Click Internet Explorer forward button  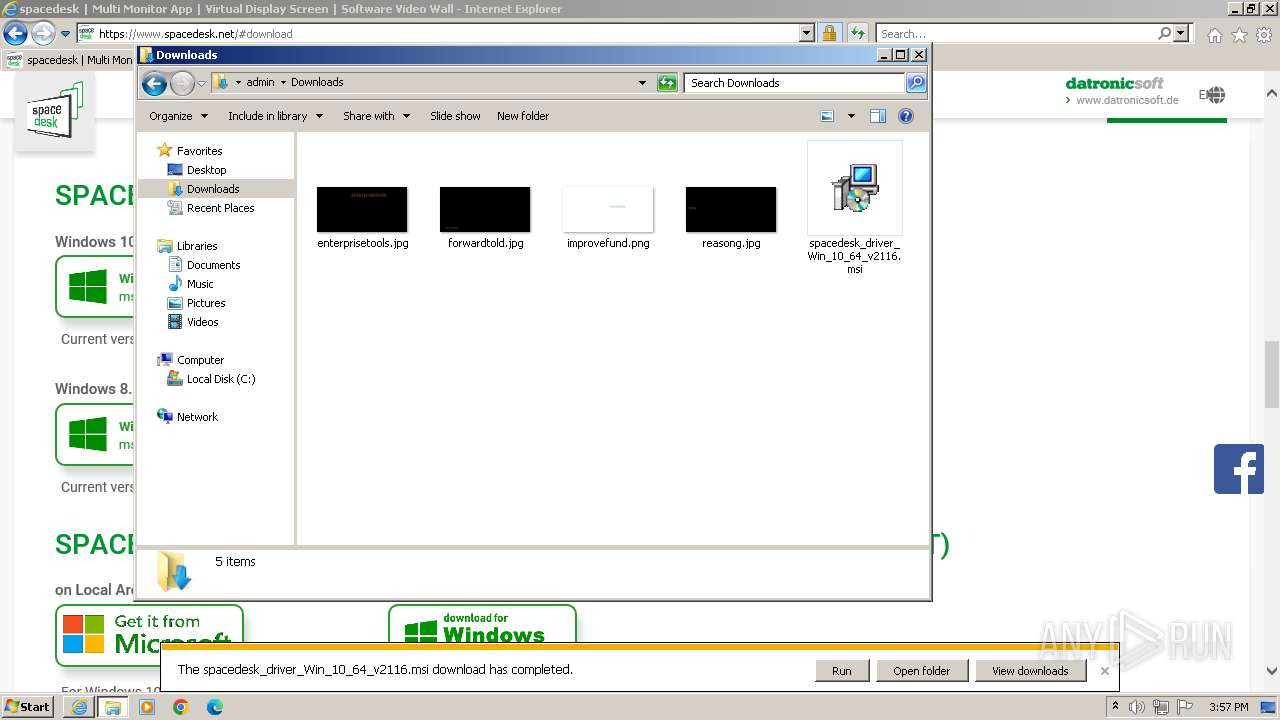coord(43,33)
